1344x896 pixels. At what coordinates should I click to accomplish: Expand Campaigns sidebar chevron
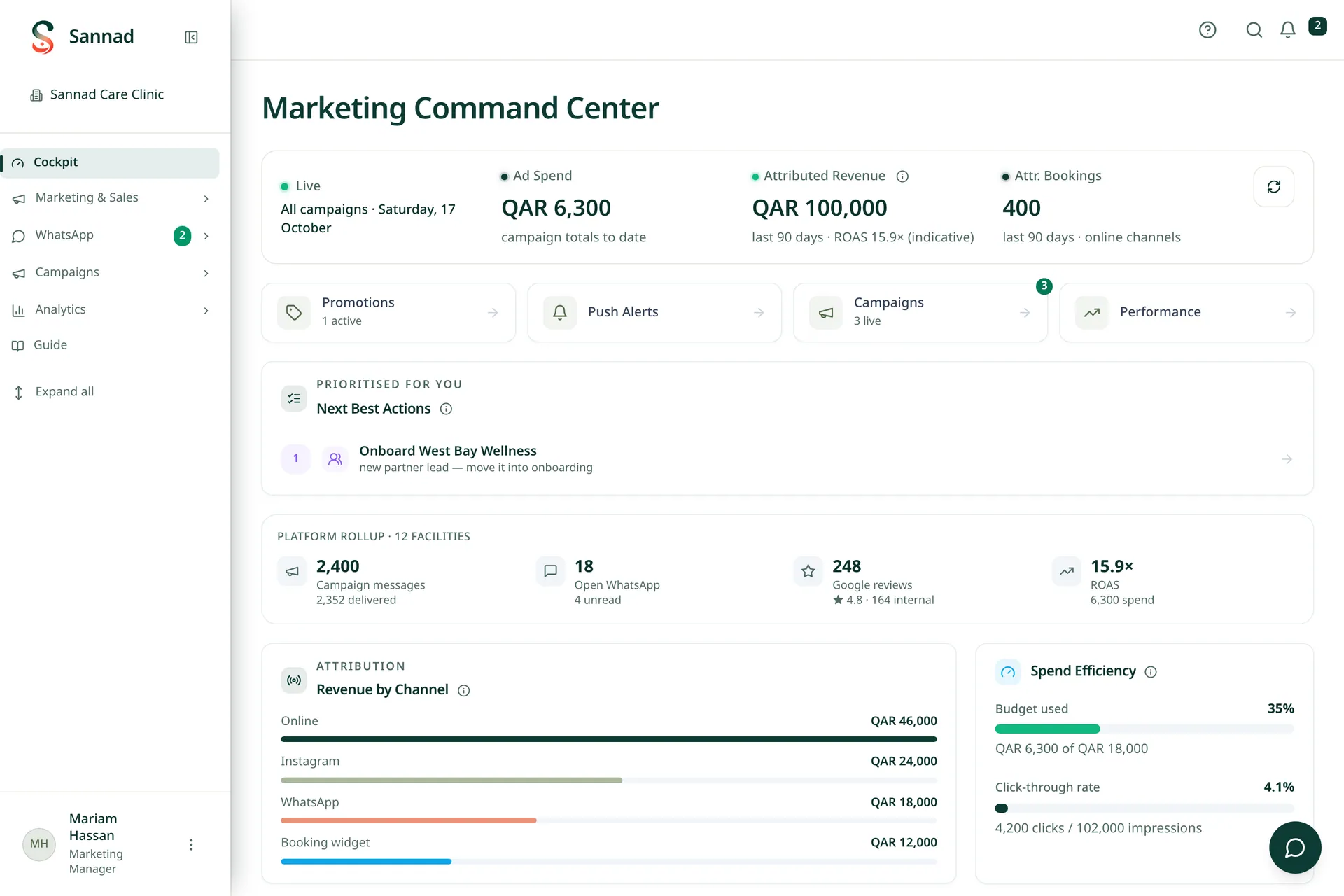point(206,273)
